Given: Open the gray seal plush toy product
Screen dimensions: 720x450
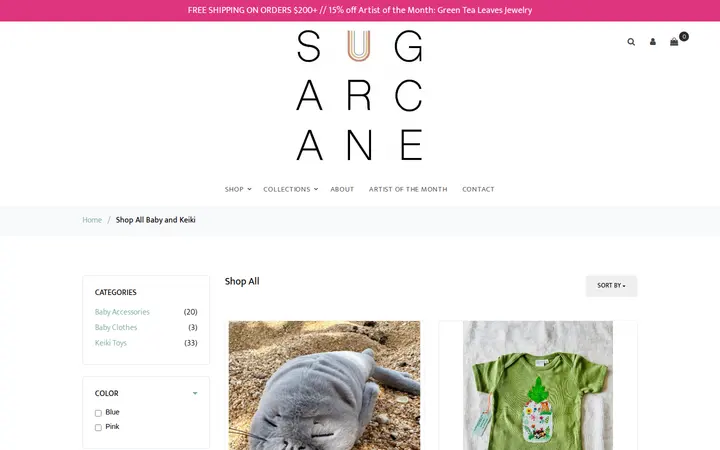Looking at the screenshot, I should coord(324,385).
